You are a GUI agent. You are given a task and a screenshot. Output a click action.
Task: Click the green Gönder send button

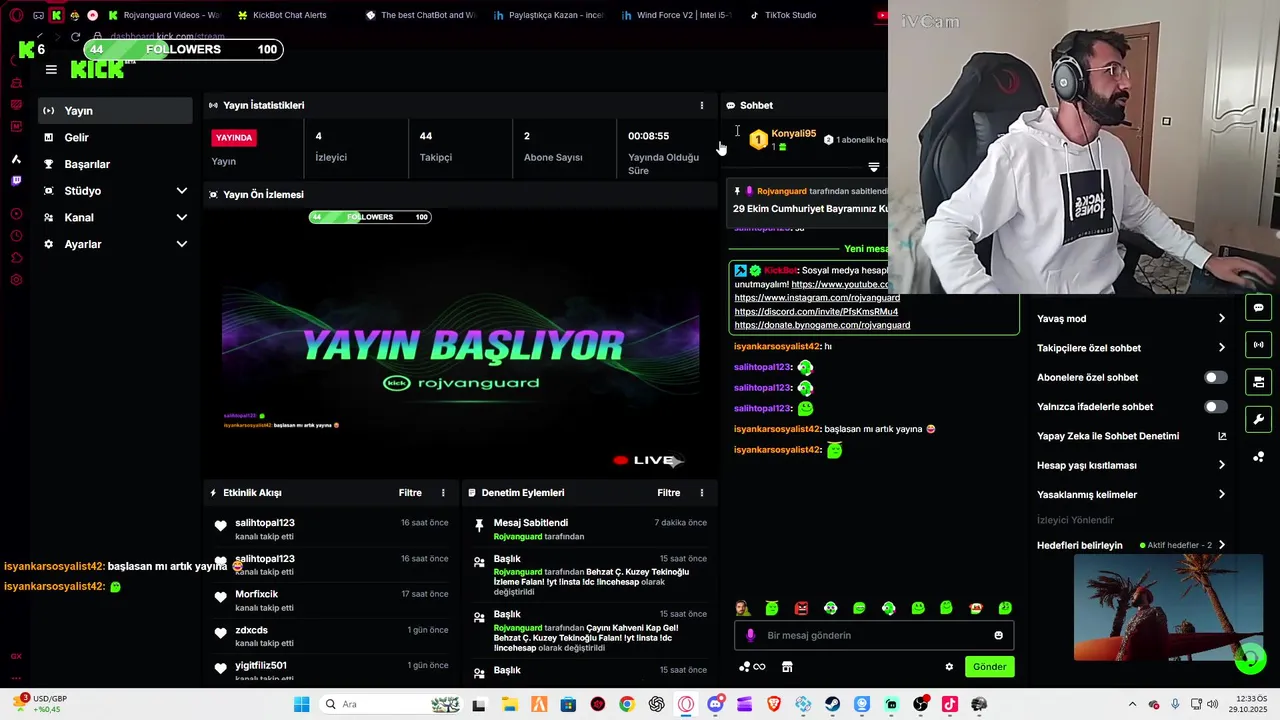(x=989, y=667)
